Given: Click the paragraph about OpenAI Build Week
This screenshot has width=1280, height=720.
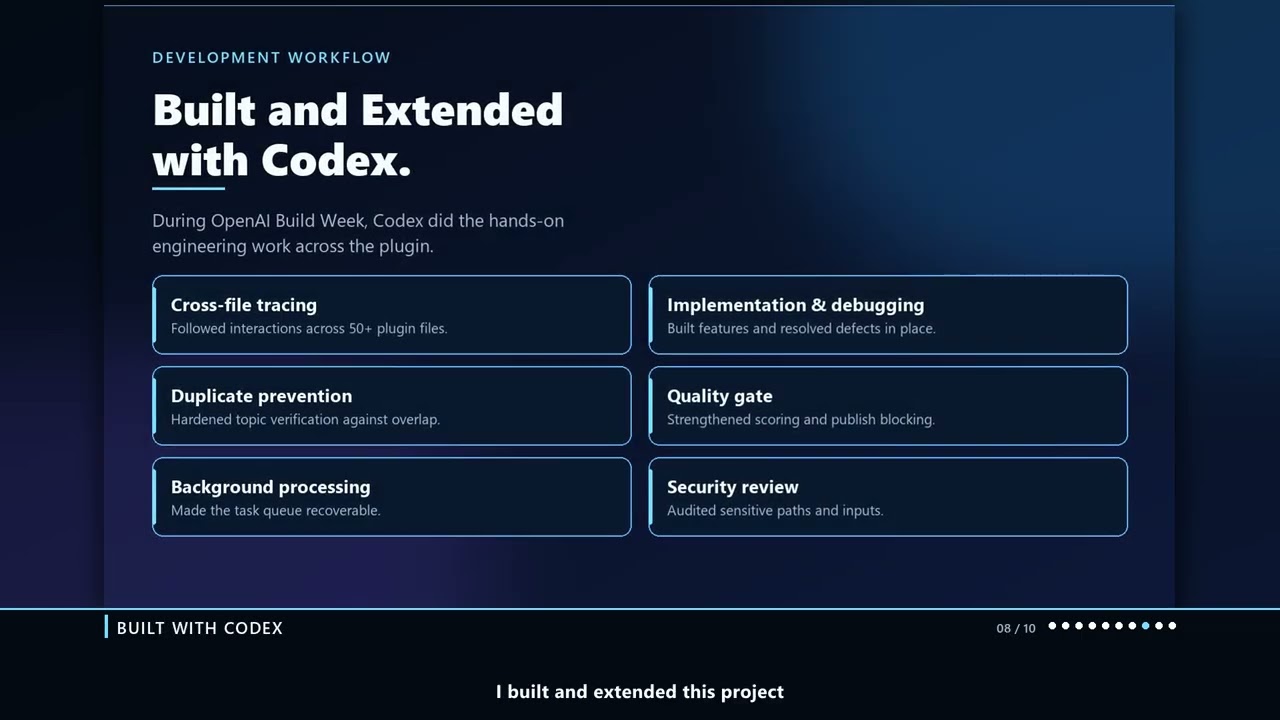Looking at the screenshot, I should coord(358,233).
